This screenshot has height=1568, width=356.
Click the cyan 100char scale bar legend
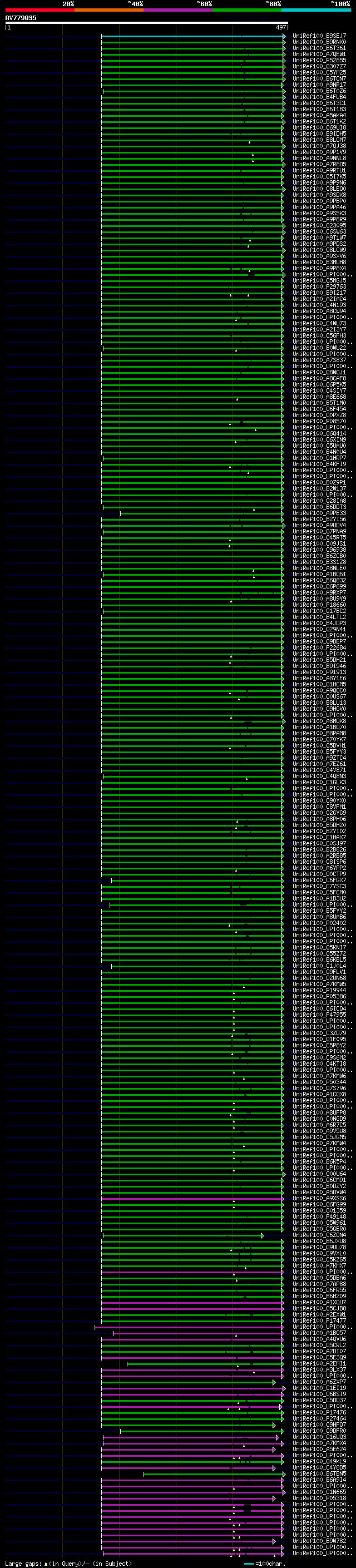[x=249, y=1564]
